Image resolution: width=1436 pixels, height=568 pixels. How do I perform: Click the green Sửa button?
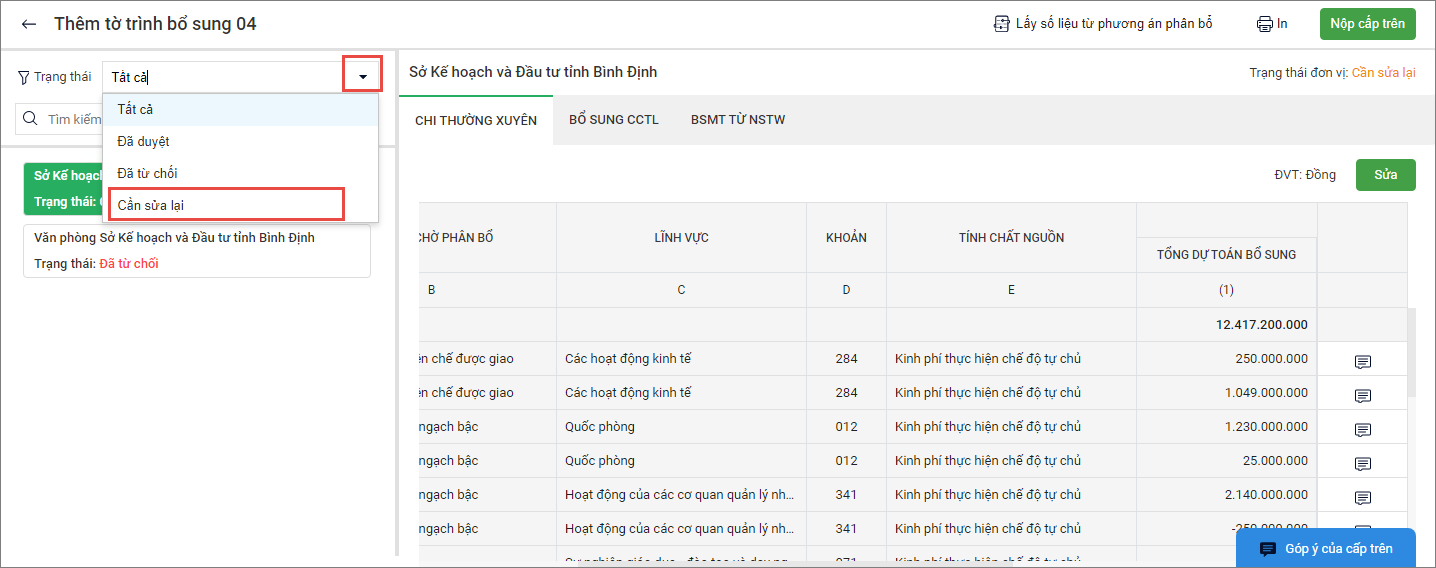1385,174
